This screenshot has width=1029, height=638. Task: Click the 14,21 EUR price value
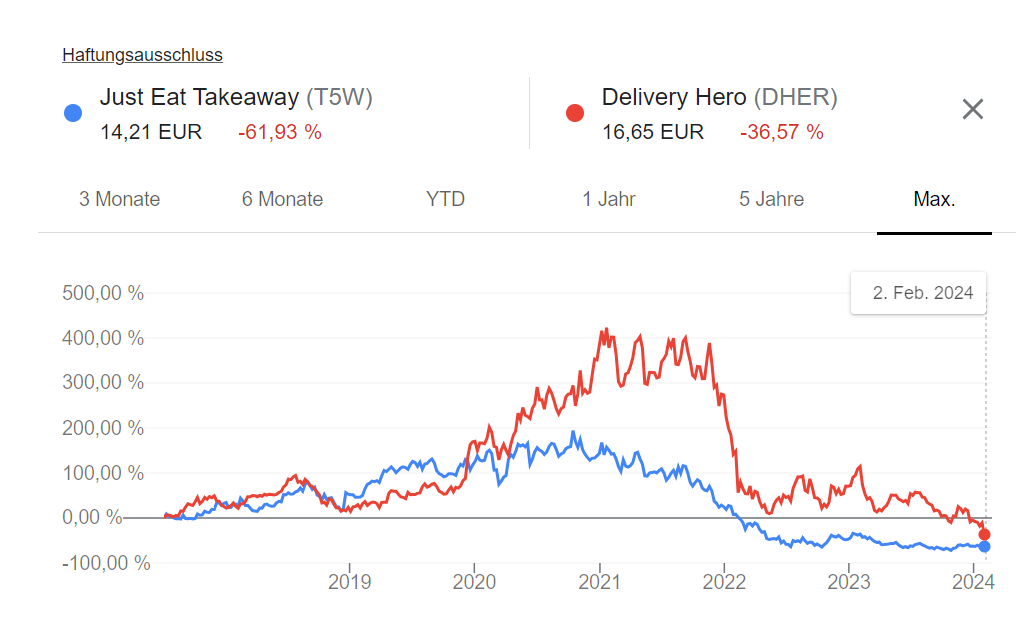[x=151, y=132]
